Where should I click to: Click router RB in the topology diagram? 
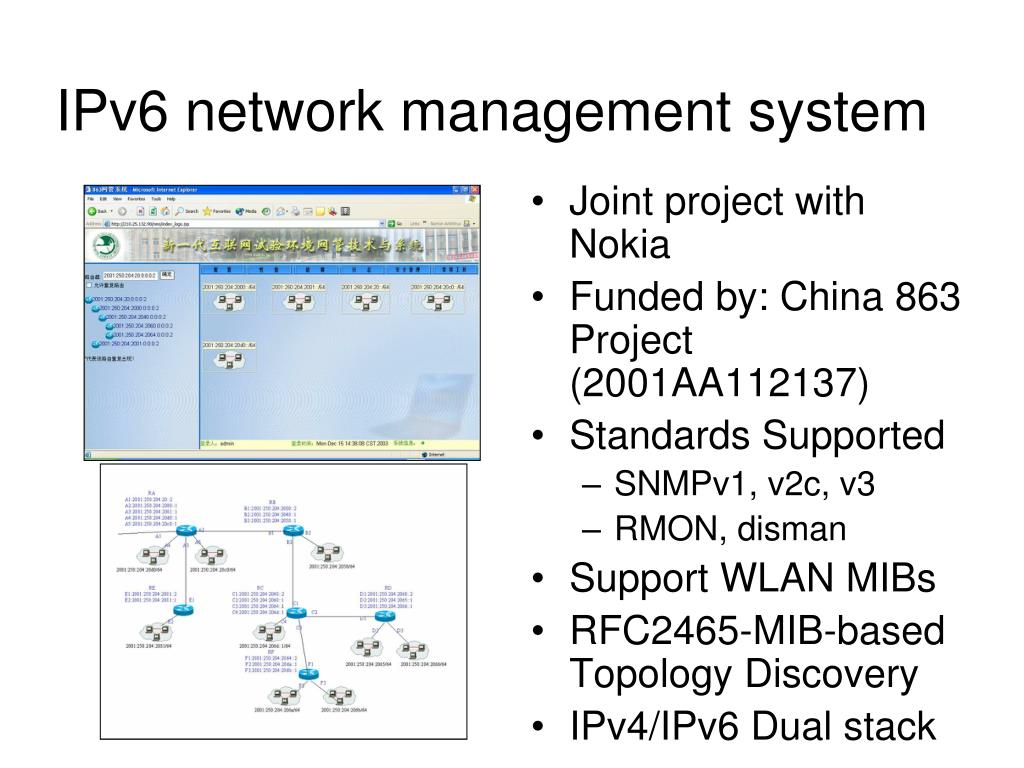tap(293, 530)
